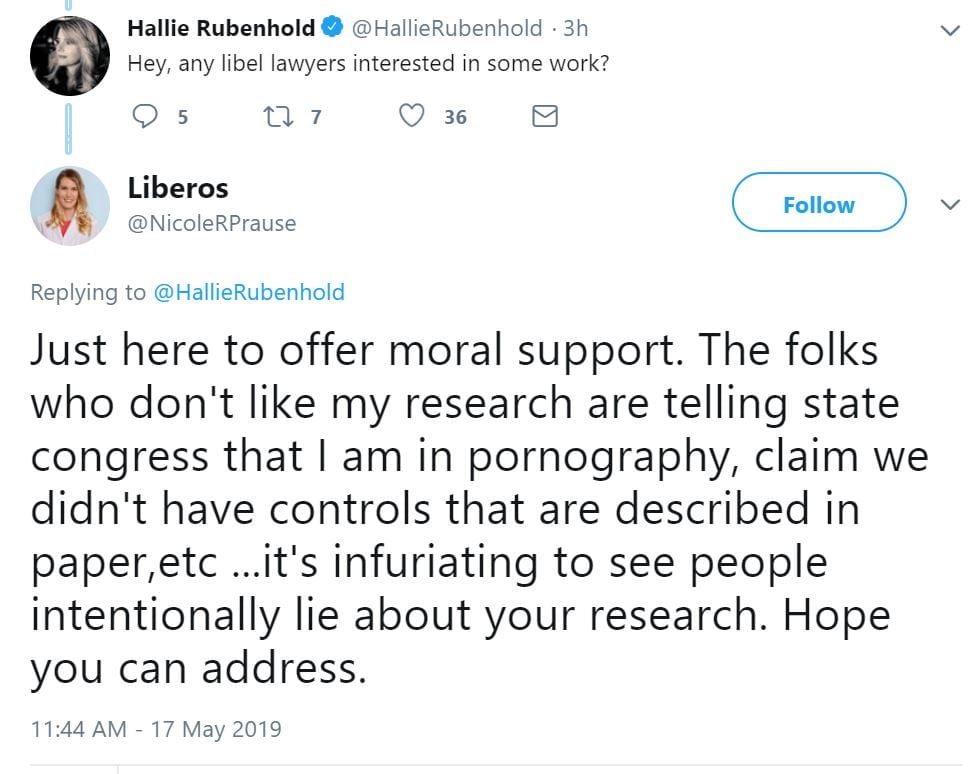Open the Hallie Rubenhold display name link
This screenshot has height=774, width=972.
pyautogui.click(x=221, y=28)
